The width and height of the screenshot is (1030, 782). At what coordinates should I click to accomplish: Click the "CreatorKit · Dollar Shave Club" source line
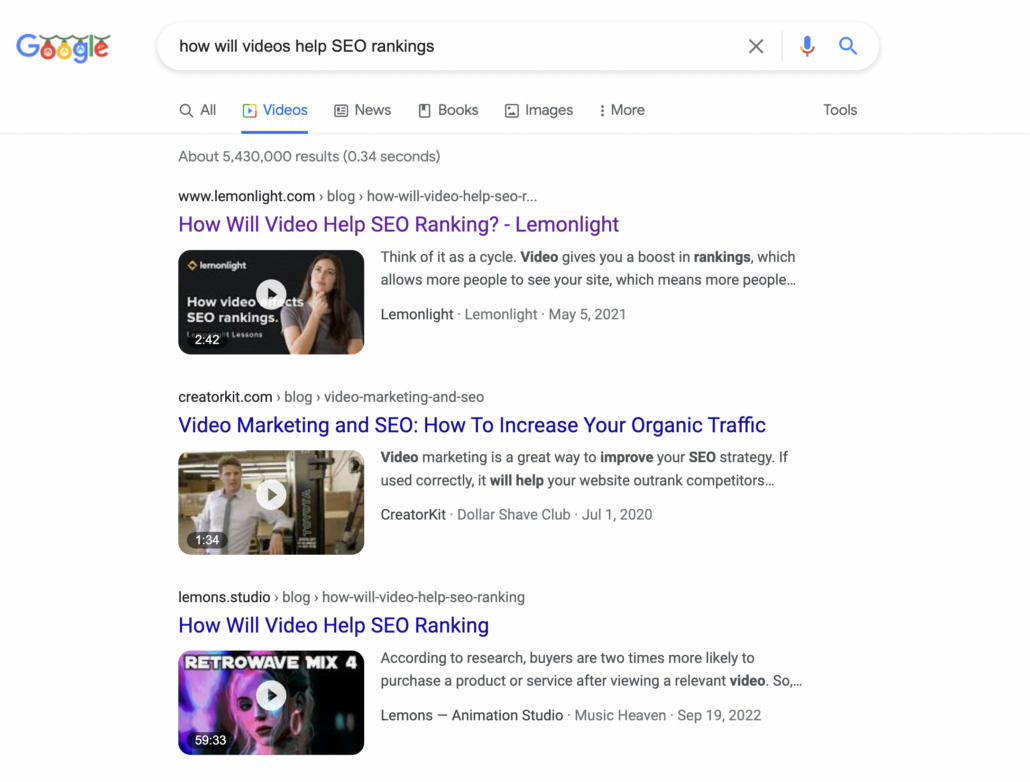(x=516, y=515)
